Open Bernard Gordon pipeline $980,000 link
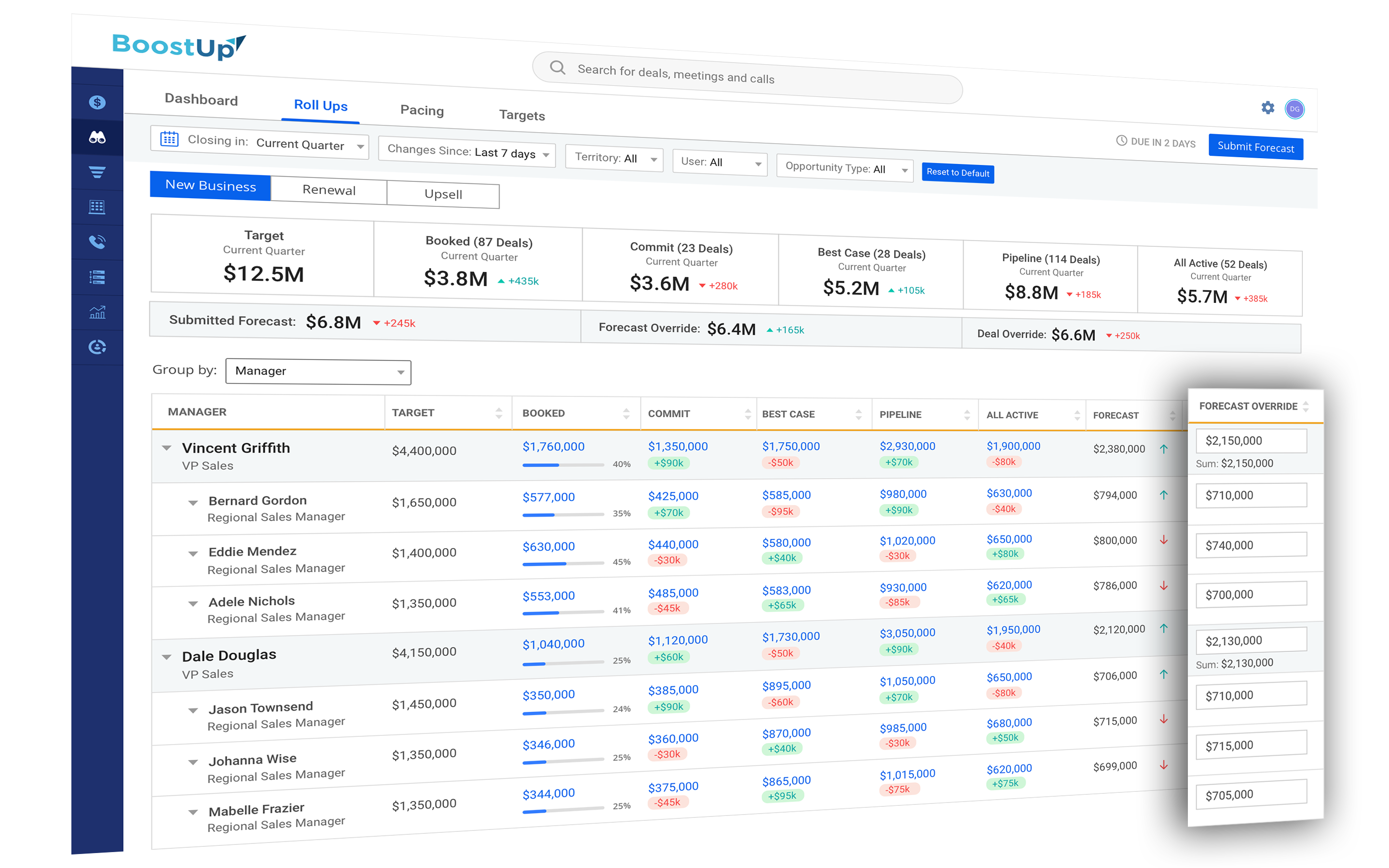1389x868 pixels. 903,494
